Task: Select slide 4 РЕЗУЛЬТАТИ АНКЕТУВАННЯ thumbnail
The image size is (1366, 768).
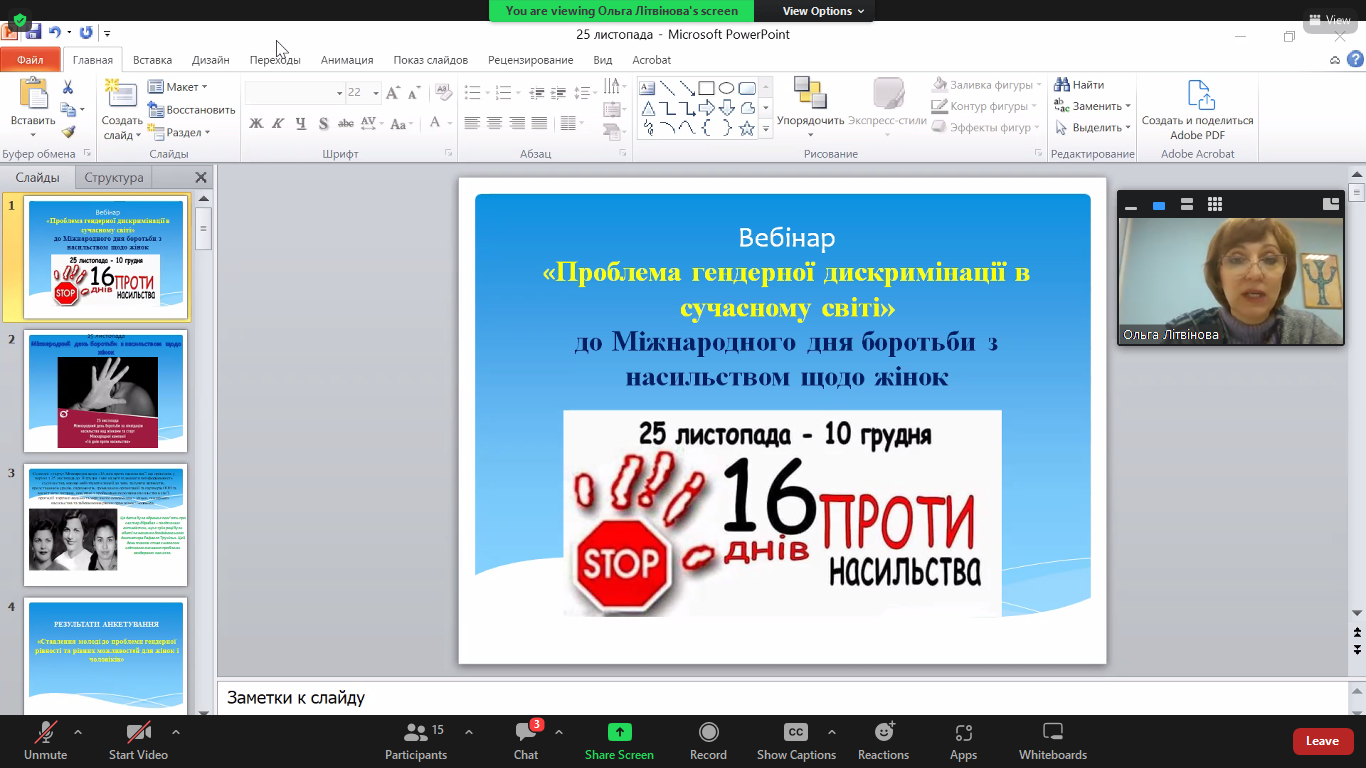Action: 105,654
